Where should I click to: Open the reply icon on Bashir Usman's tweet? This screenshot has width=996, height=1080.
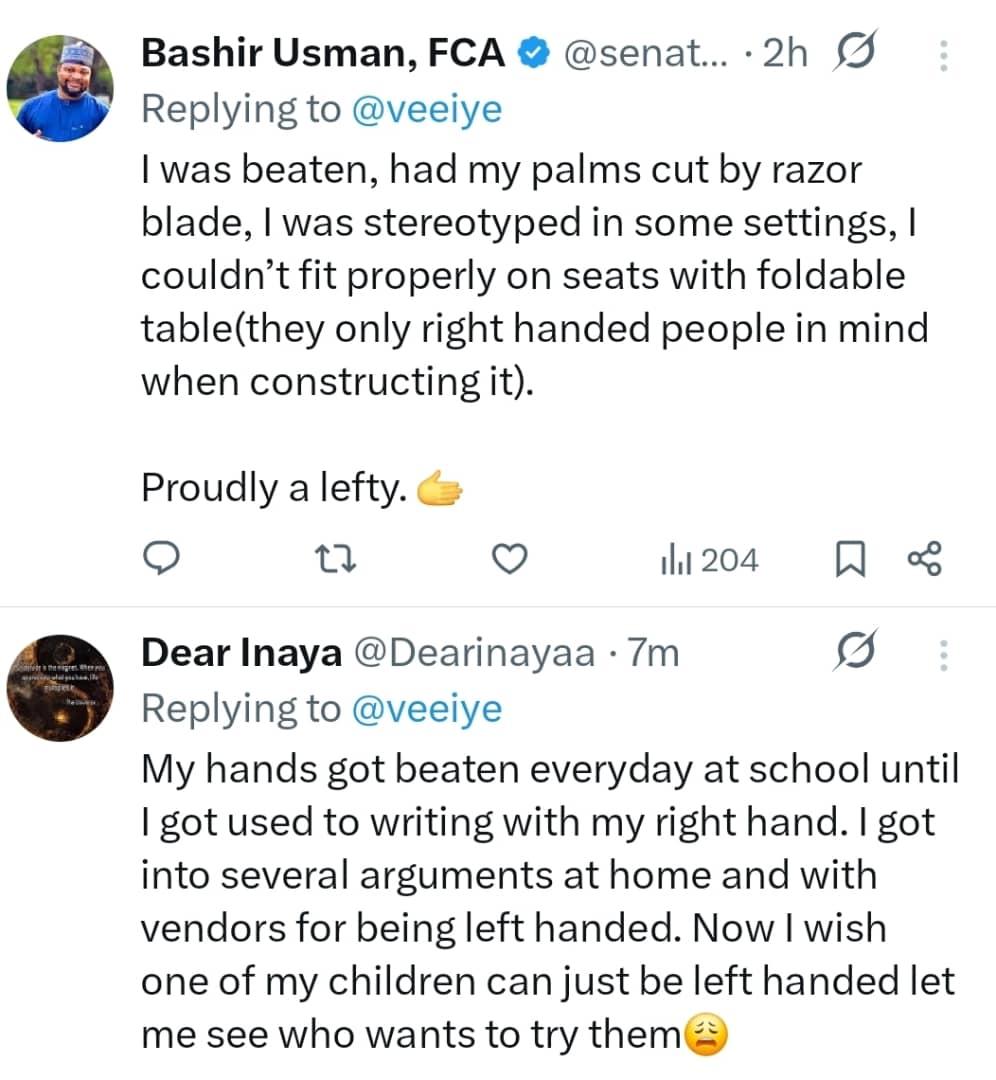pyautogui.click(x=163, y=558)
